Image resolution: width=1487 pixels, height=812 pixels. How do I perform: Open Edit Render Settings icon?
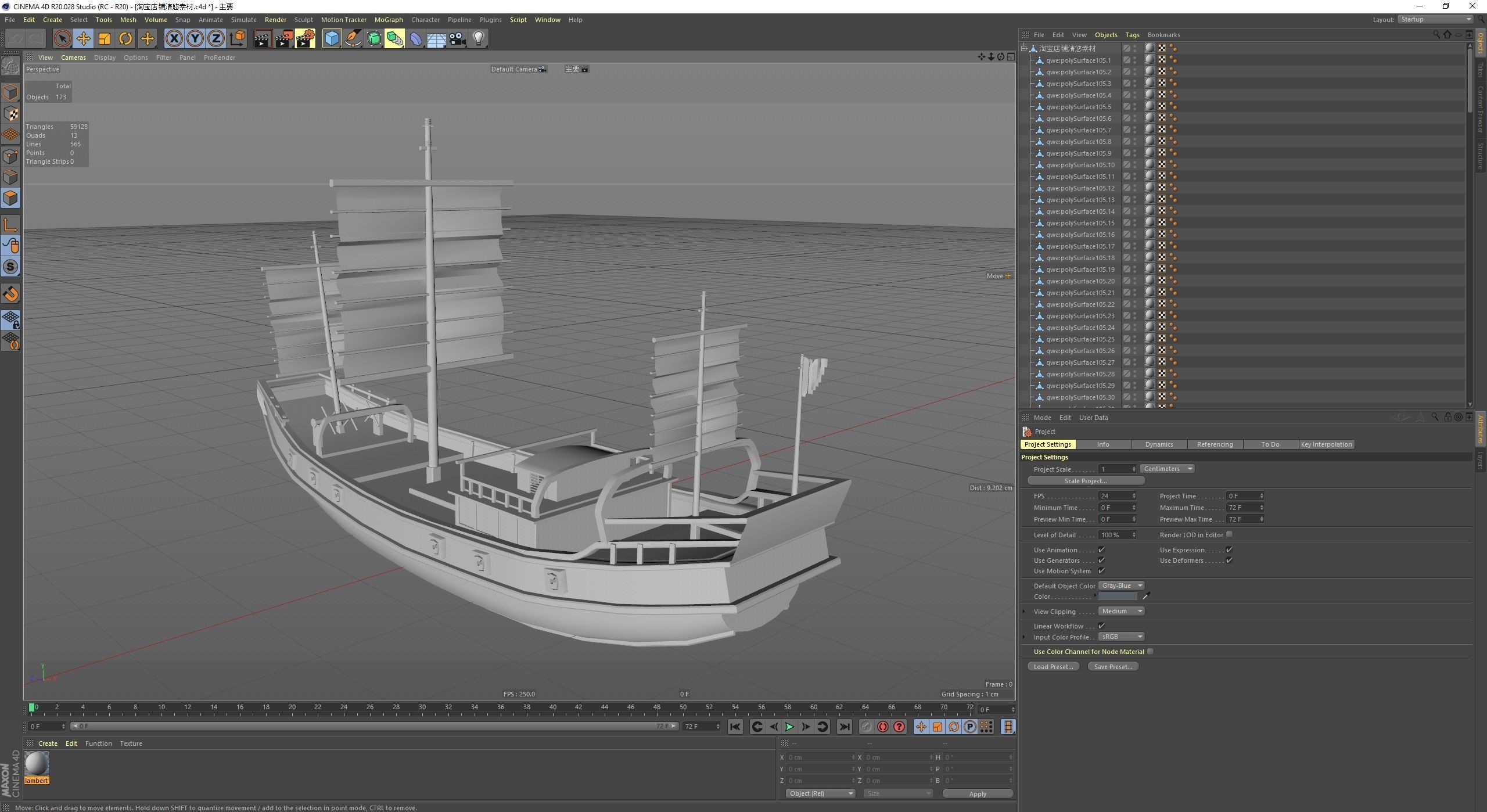click(x=306, y=39)
